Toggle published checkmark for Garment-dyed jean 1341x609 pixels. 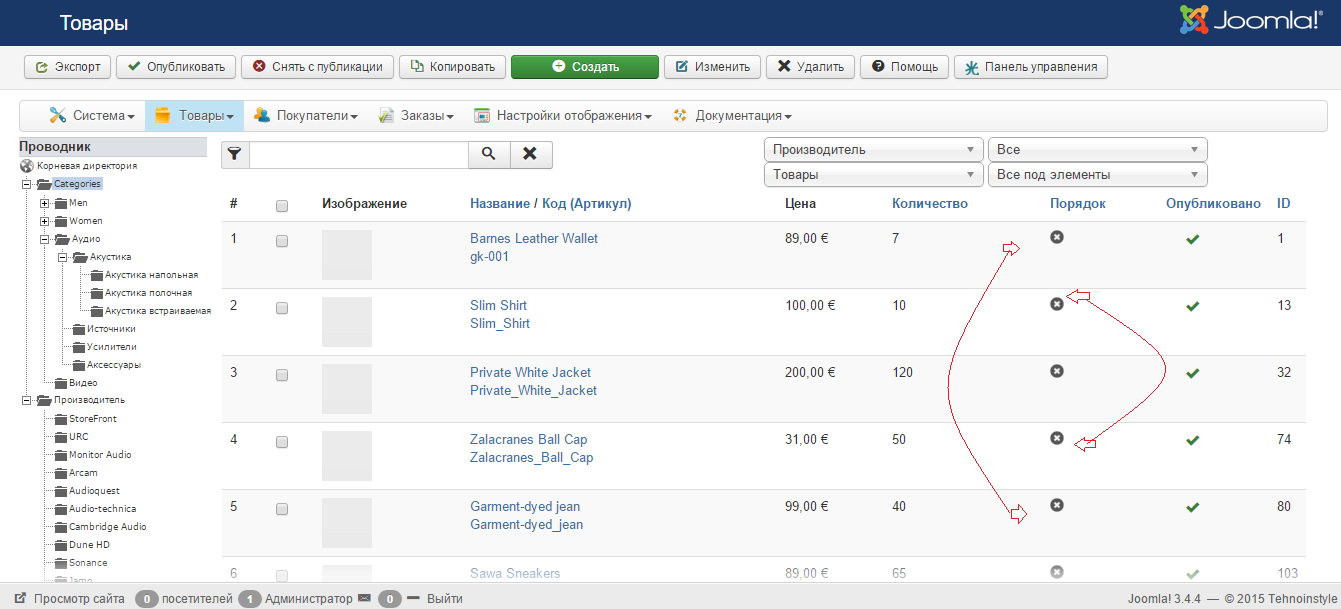[x=1192, y=507]
